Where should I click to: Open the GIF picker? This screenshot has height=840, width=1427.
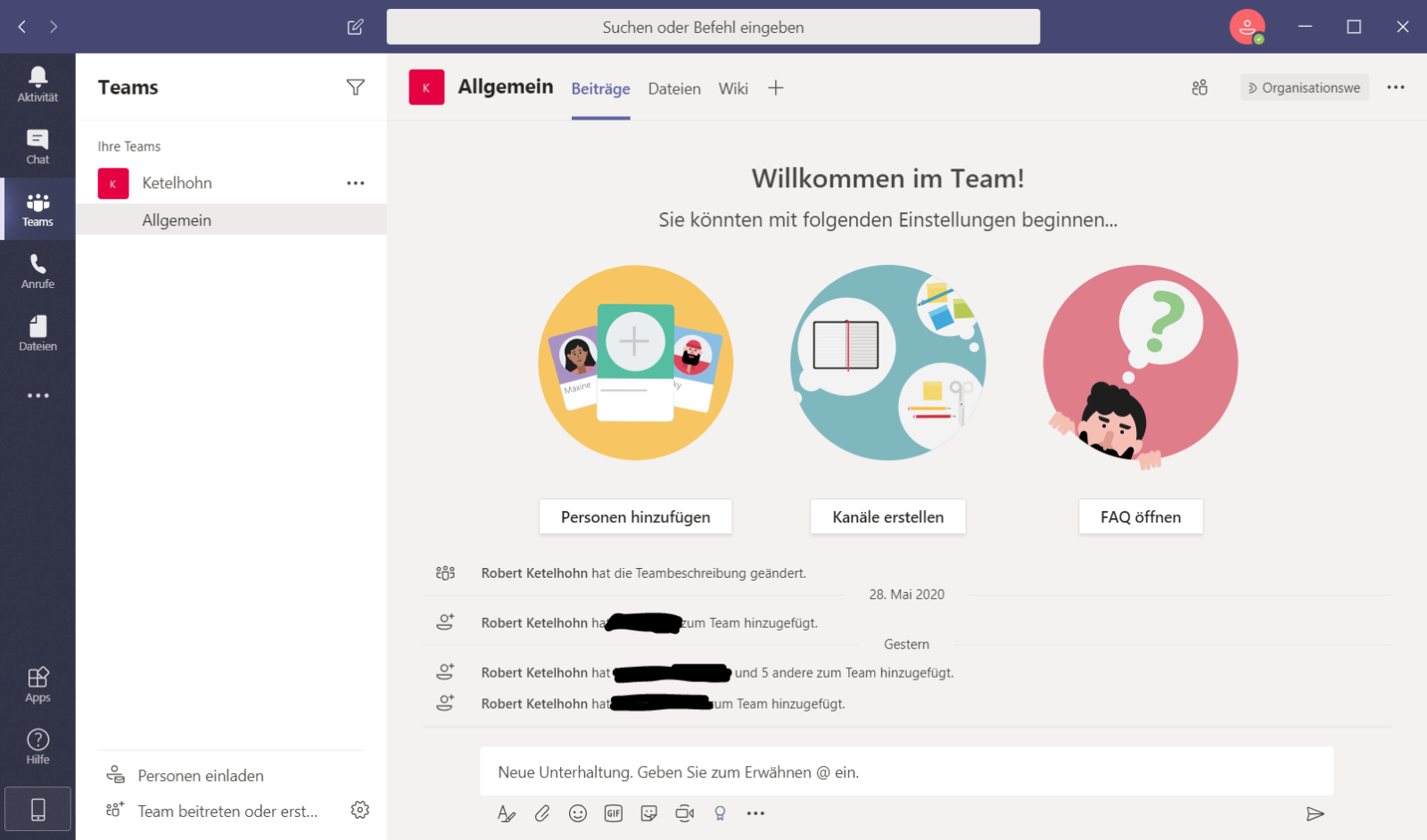pos(614,813)
